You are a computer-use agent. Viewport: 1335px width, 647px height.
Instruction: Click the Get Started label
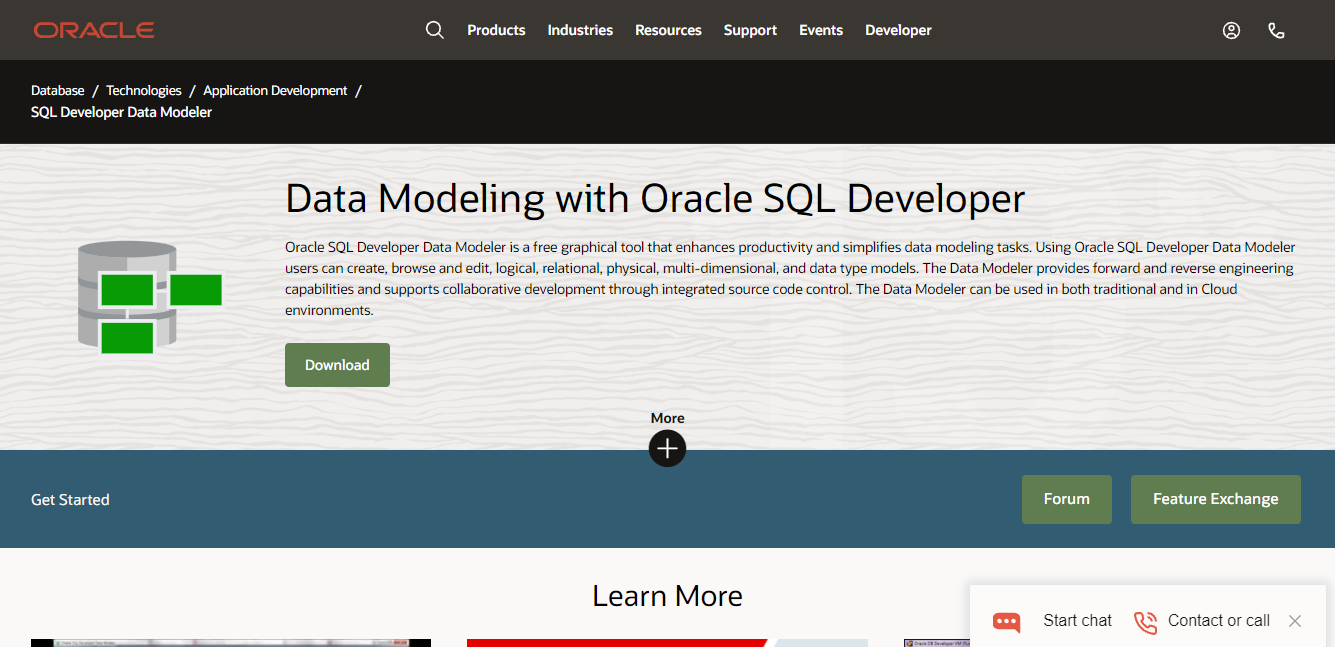(70, 499)
